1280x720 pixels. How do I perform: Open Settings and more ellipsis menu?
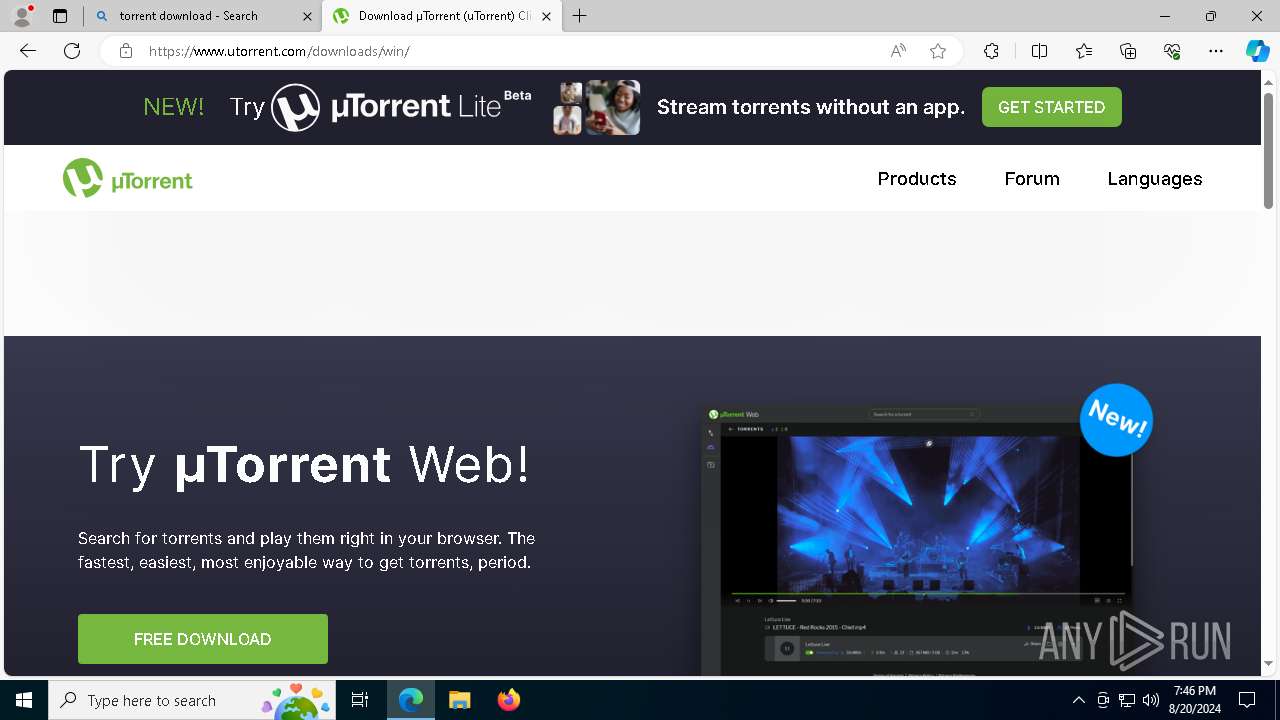(x=1216, y=51)
